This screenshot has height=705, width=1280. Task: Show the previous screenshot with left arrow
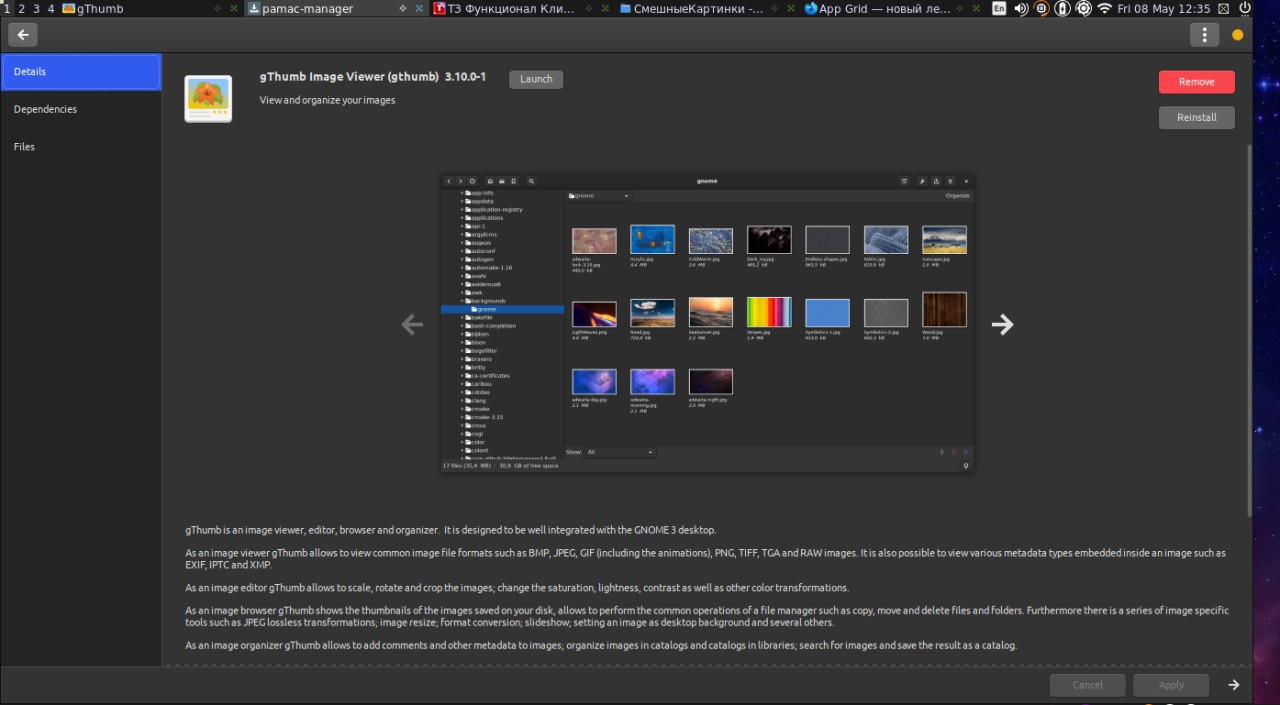pos(412,324)
